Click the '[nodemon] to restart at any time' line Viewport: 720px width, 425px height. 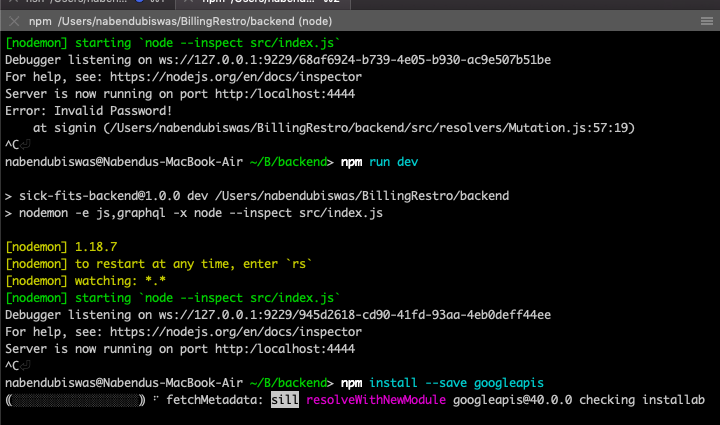(x=158, y=263)
